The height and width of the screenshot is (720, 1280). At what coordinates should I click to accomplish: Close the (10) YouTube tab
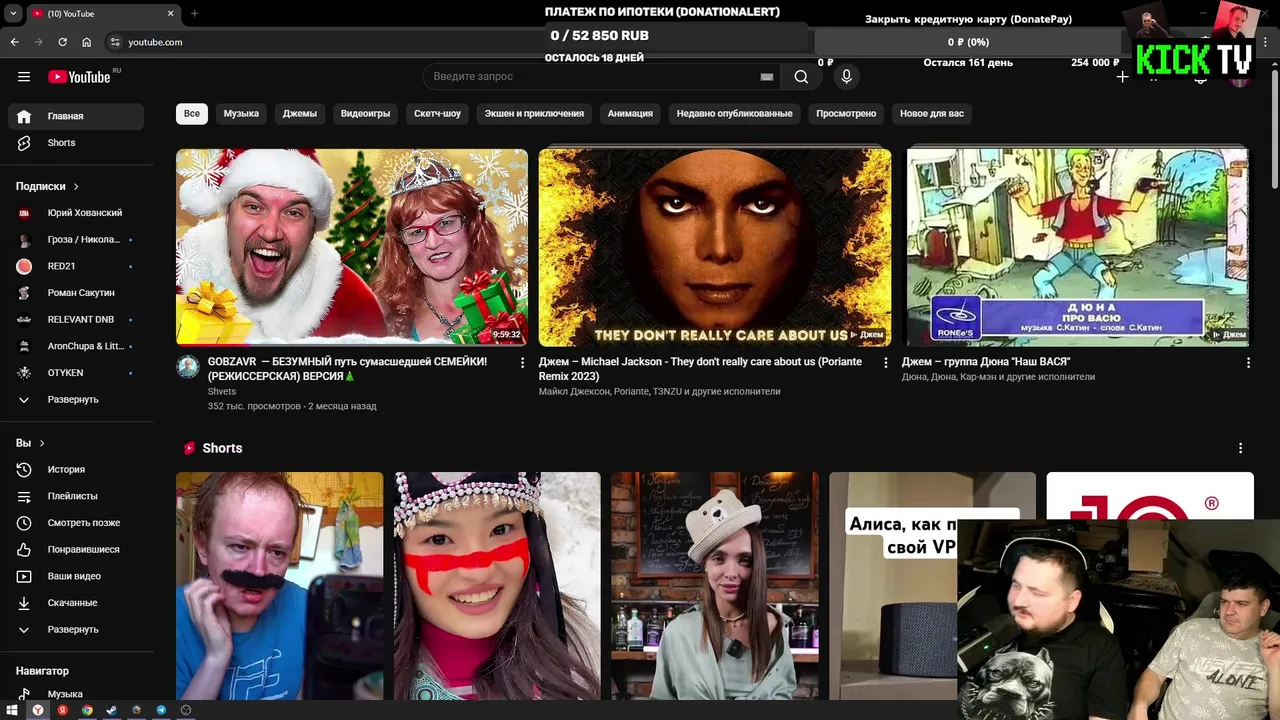pos(170,14)
